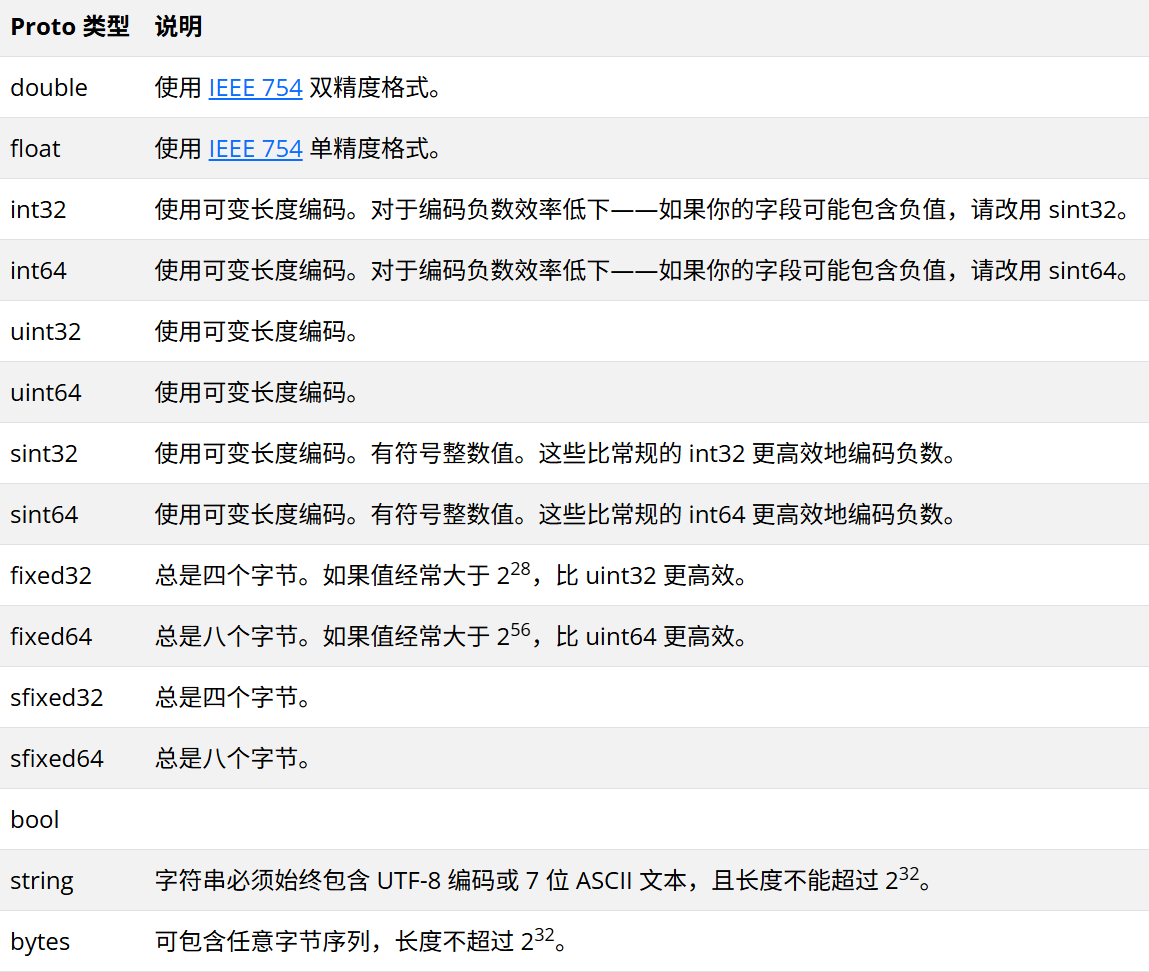Screen dimensions: 1149x972
Task: Click the double row text '双精度格式'
Action: coord(369,88)
